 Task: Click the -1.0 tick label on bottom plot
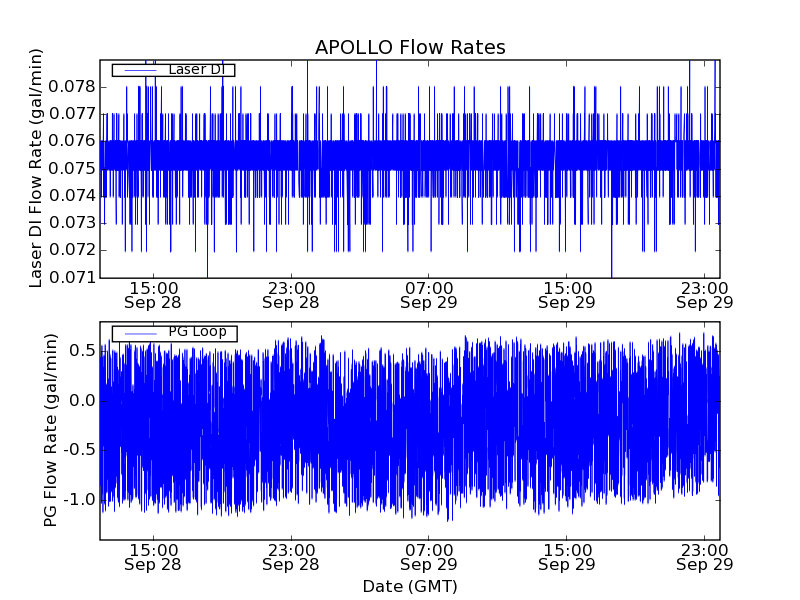[x=80, y=499]
